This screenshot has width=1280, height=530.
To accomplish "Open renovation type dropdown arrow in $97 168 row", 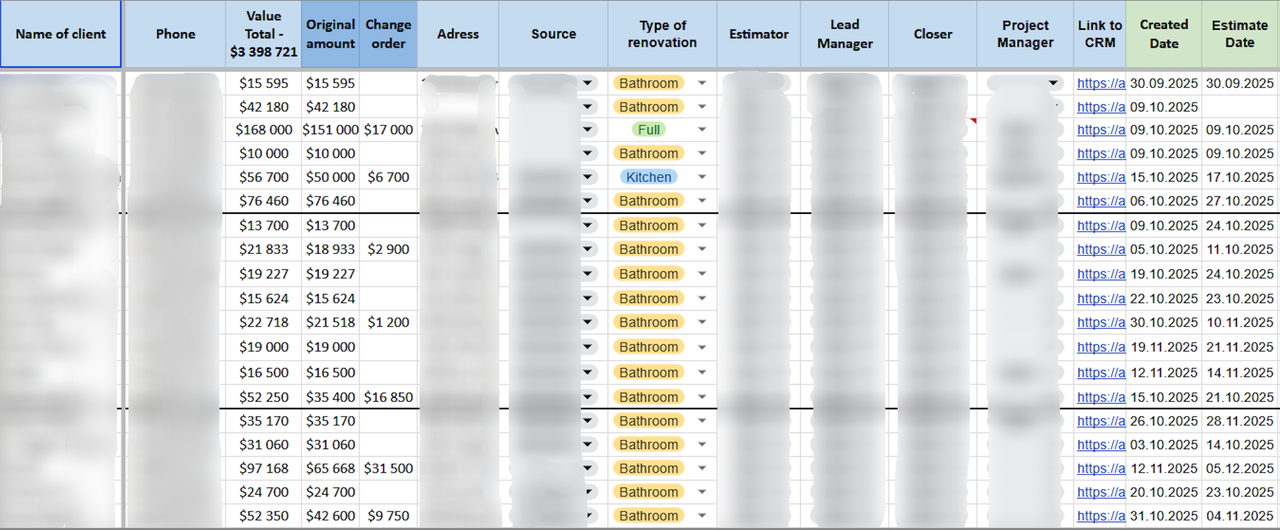I will (702, 469).
